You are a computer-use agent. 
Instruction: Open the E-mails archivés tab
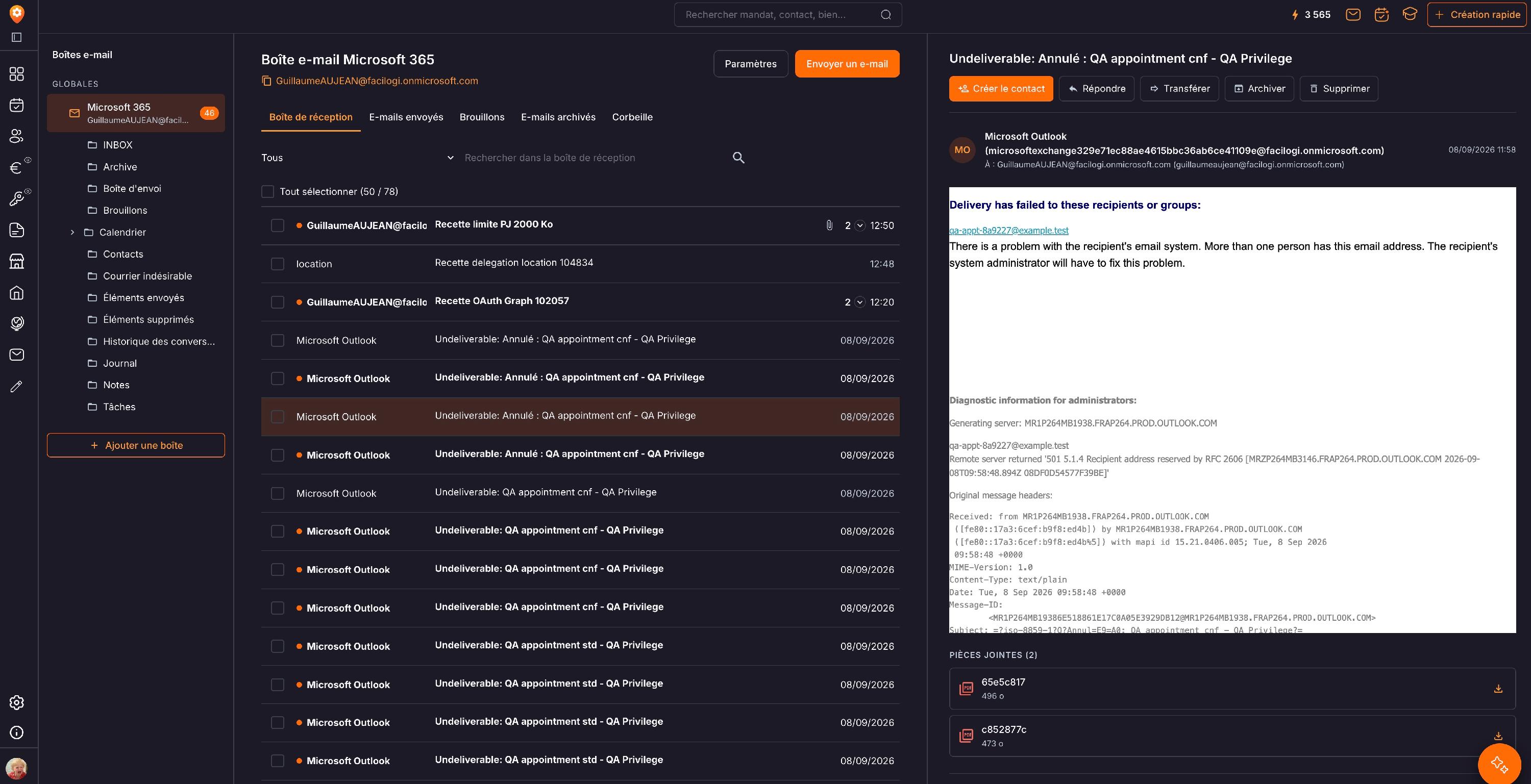point(558,117)
